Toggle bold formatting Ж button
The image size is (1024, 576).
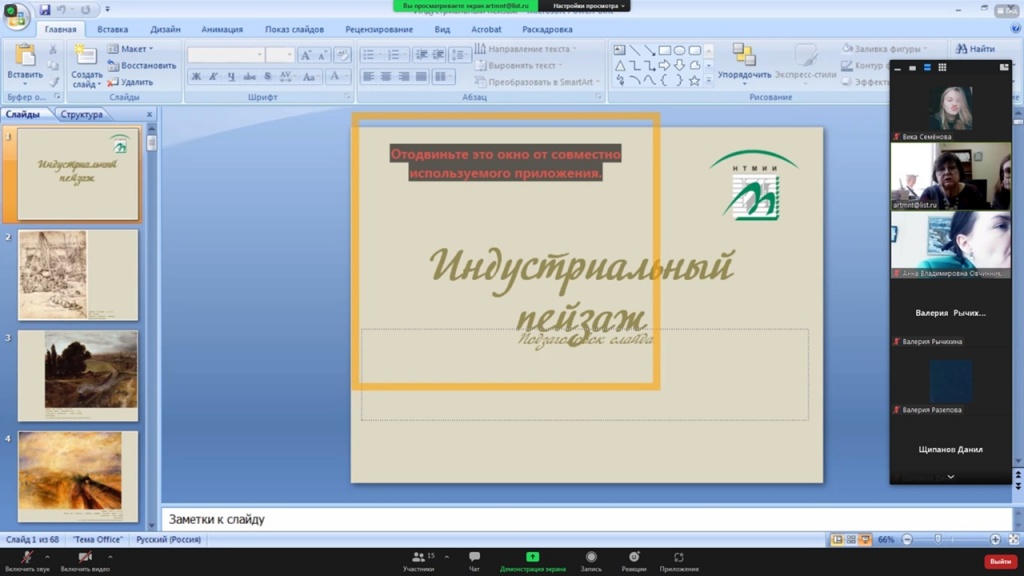(196, 77)
